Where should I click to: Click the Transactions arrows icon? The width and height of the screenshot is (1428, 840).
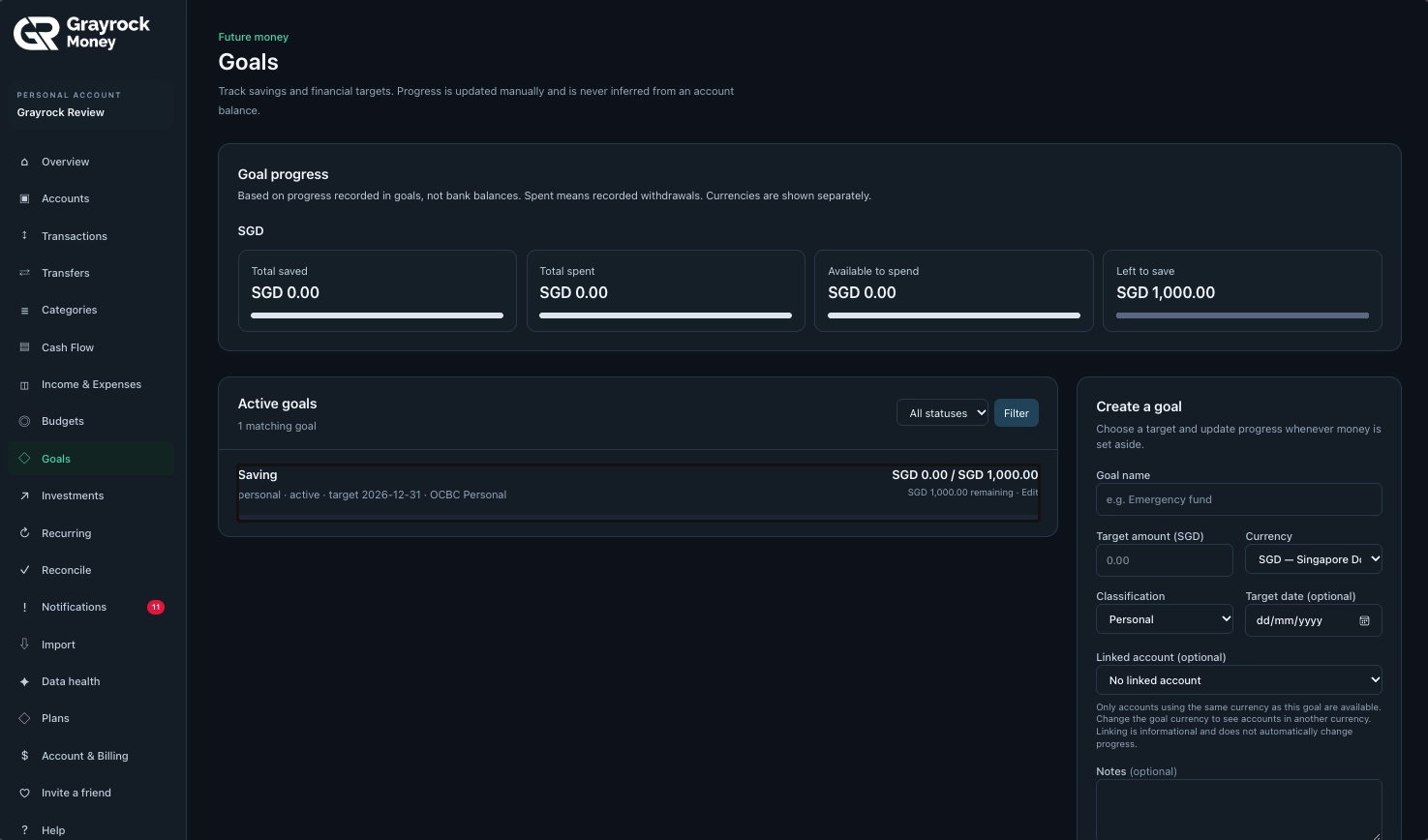pyautogui.click(x=24, y=236)
